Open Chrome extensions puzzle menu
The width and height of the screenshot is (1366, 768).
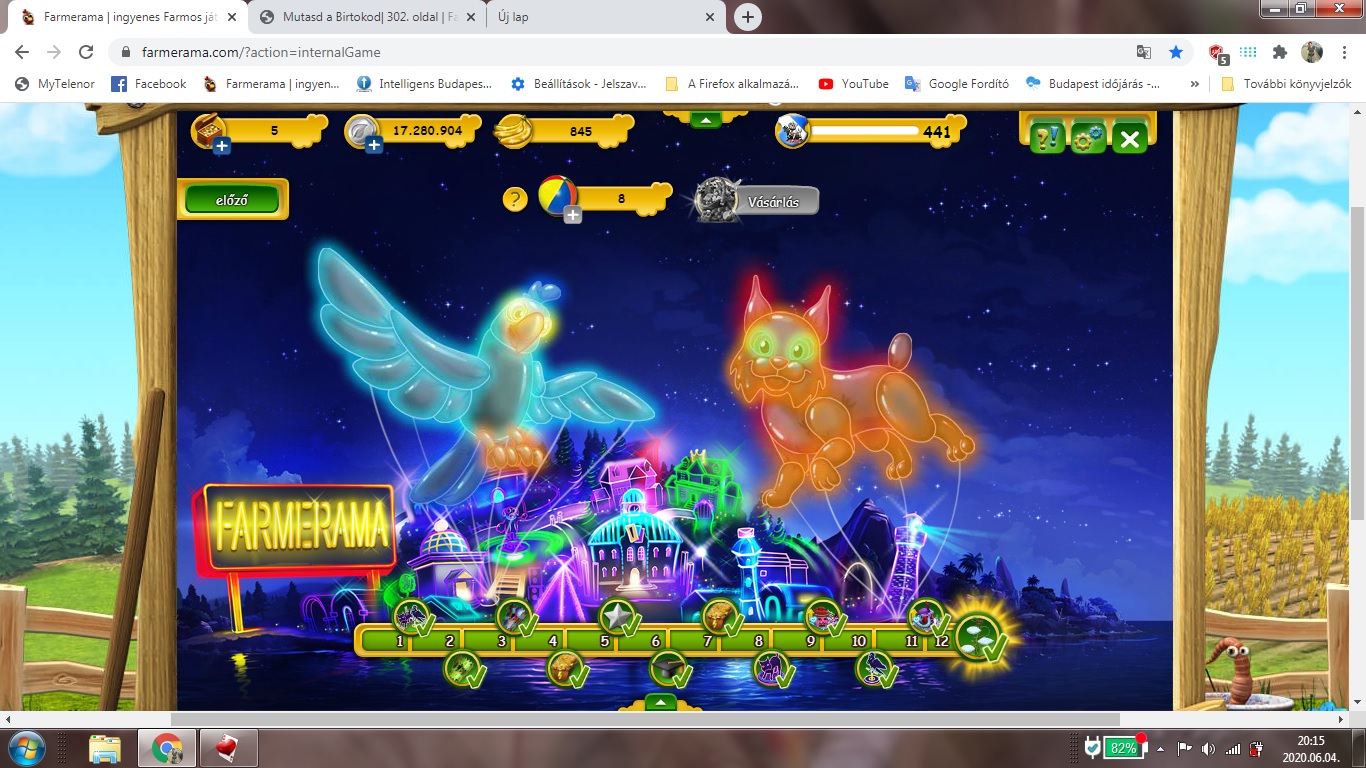(x=1279, y=52)
